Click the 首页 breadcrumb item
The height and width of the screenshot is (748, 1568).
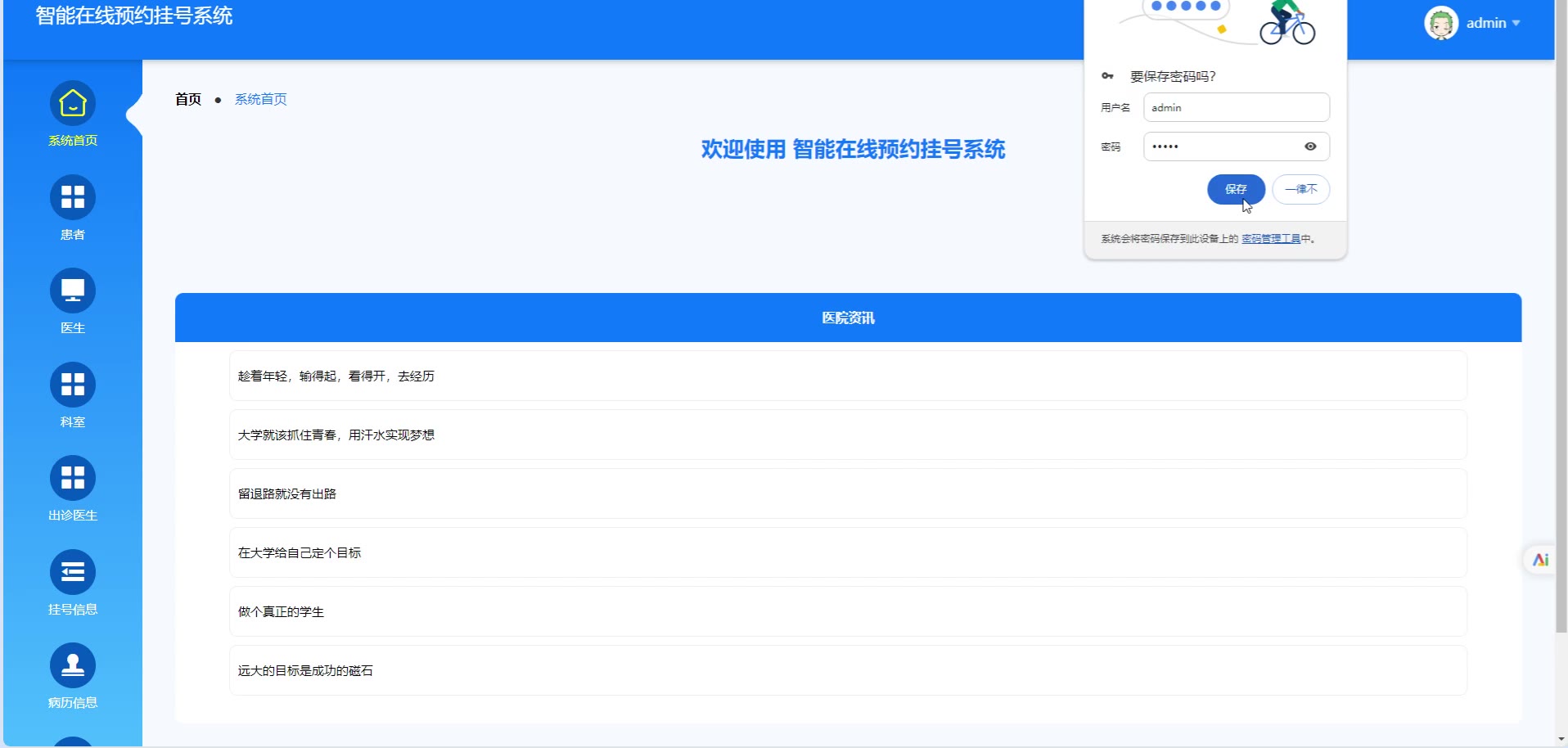pos(188,99)
